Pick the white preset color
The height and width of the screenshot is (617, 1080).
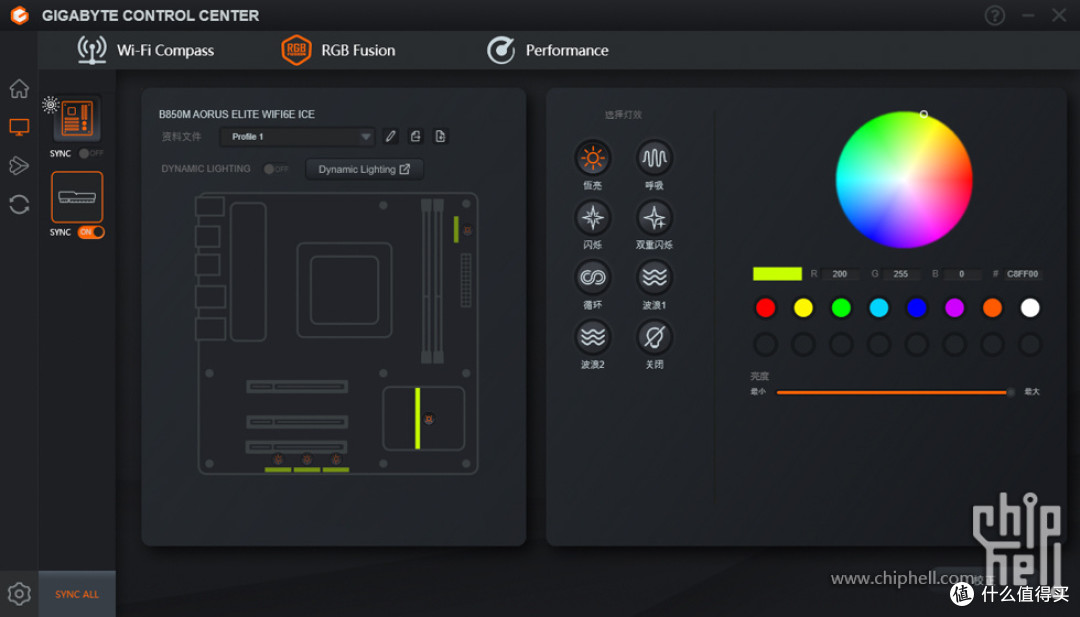tap(1030, 308)
